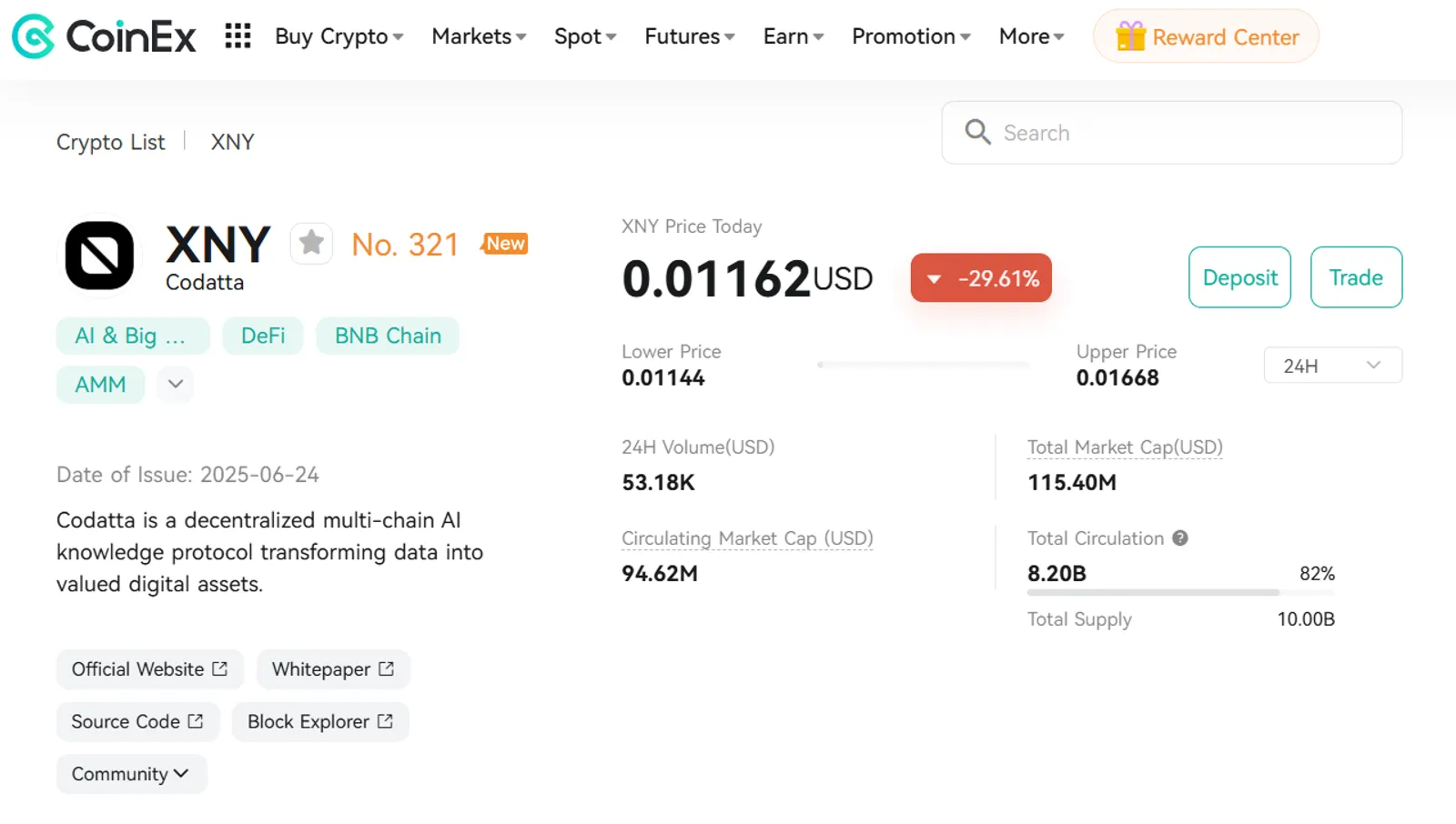Click the 0.01162 USD price value
Image resolution: width=1456 pixels, height=824 pixels.
(747, 278)
